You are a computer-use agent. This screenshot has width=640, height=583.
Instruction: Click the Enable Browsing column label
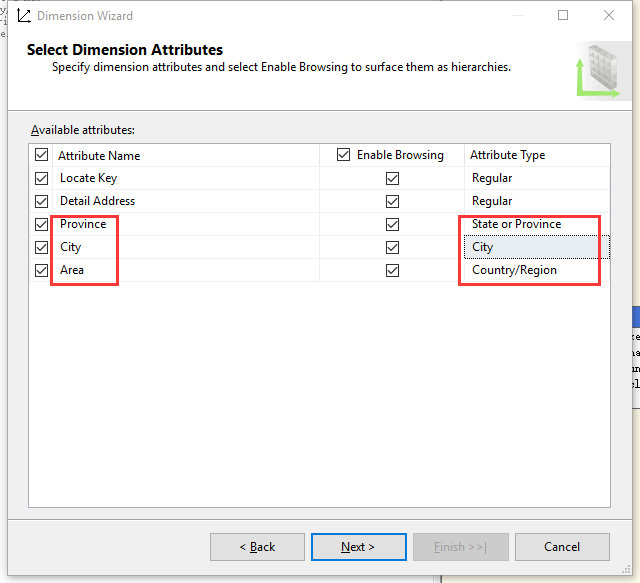click(400, 155)
